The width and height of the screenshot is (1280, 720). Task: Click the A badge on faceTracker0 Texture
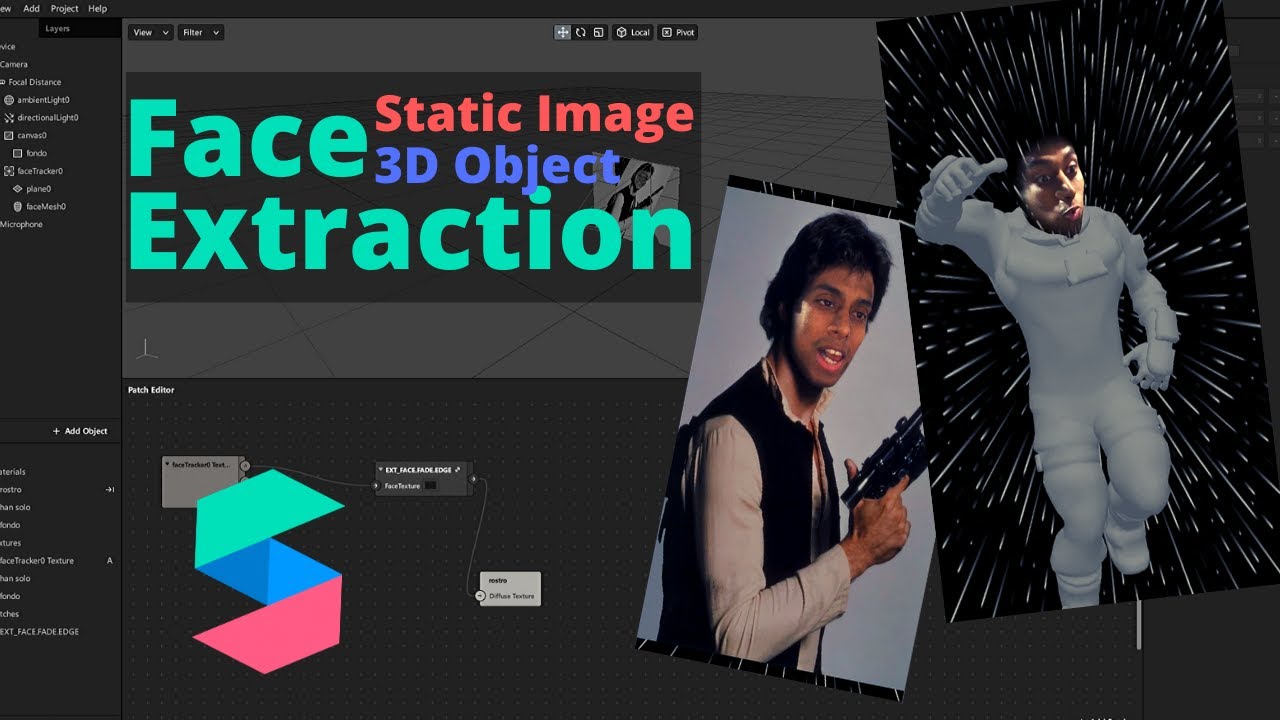click(110, 561)
